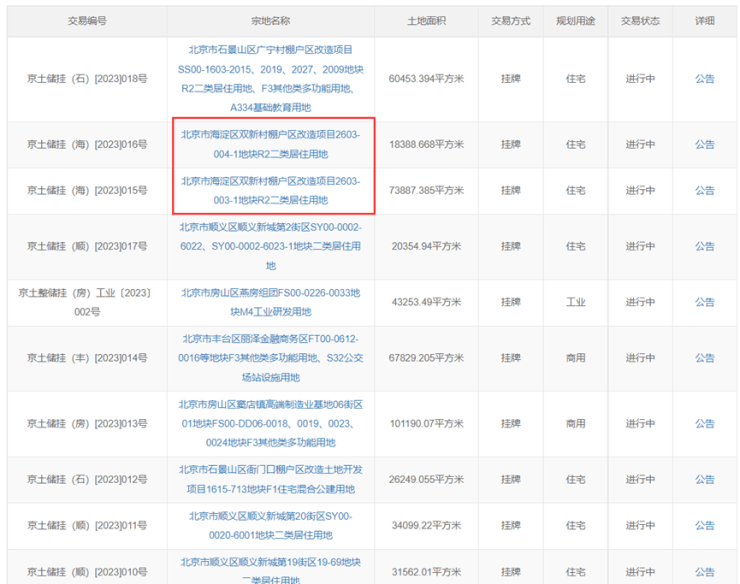Open the 石景山区广宁村棚户区改造项目 parcel link
This screenshot has height=584, width=740.
(x=271, y=78)
